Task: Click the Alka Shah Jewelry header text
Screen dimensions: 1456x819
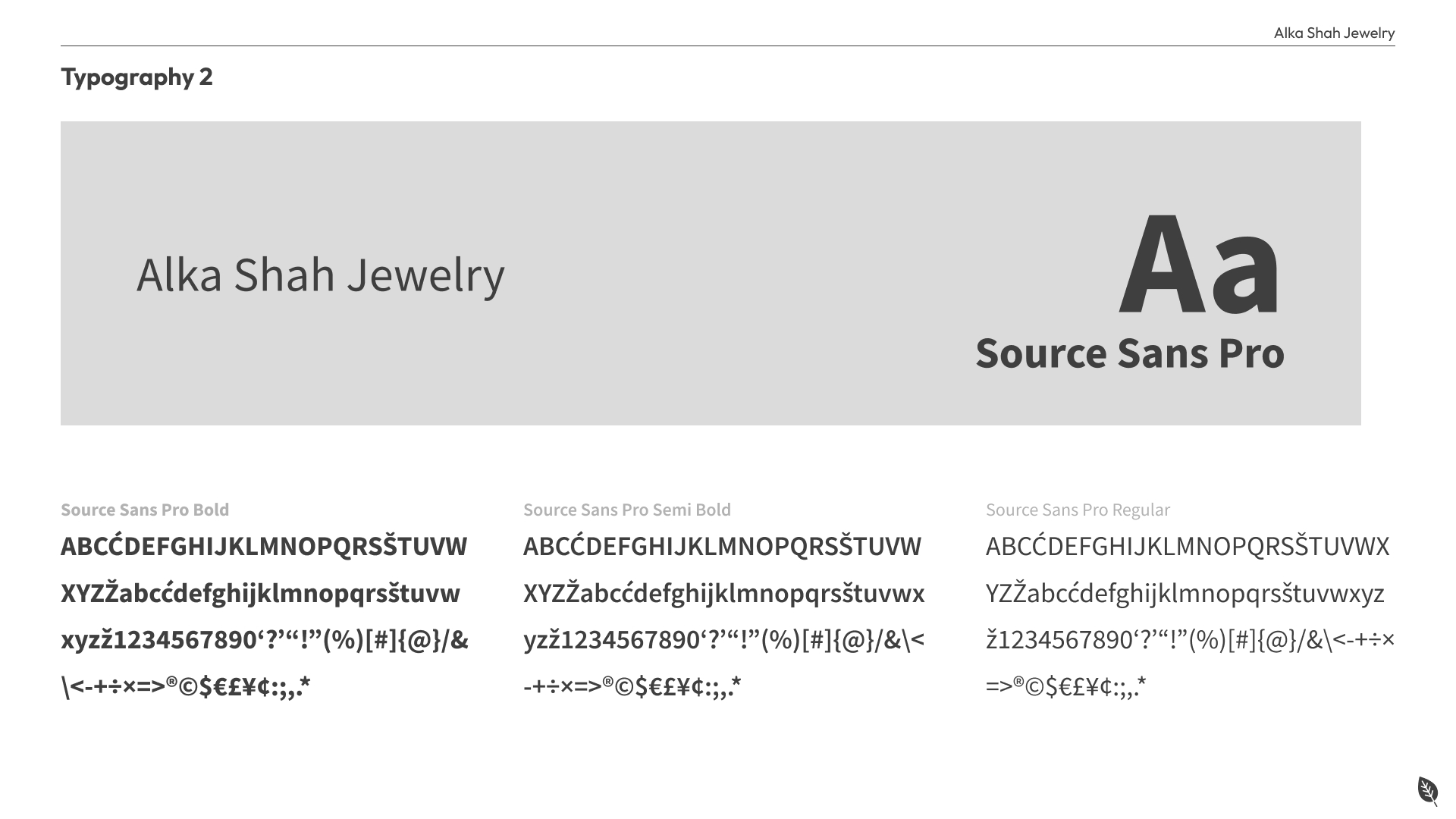Action: pos(1334,33)
